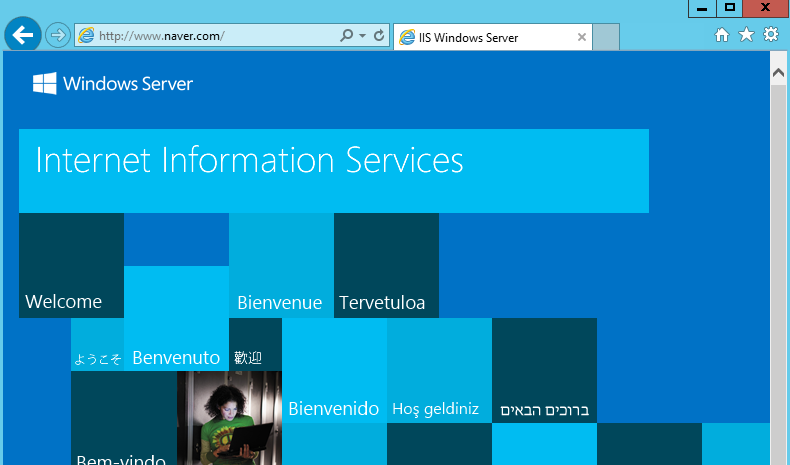This screenshot has height=465, width=790.
Task: Click the Windows Server logo
Action: [113, 83]
